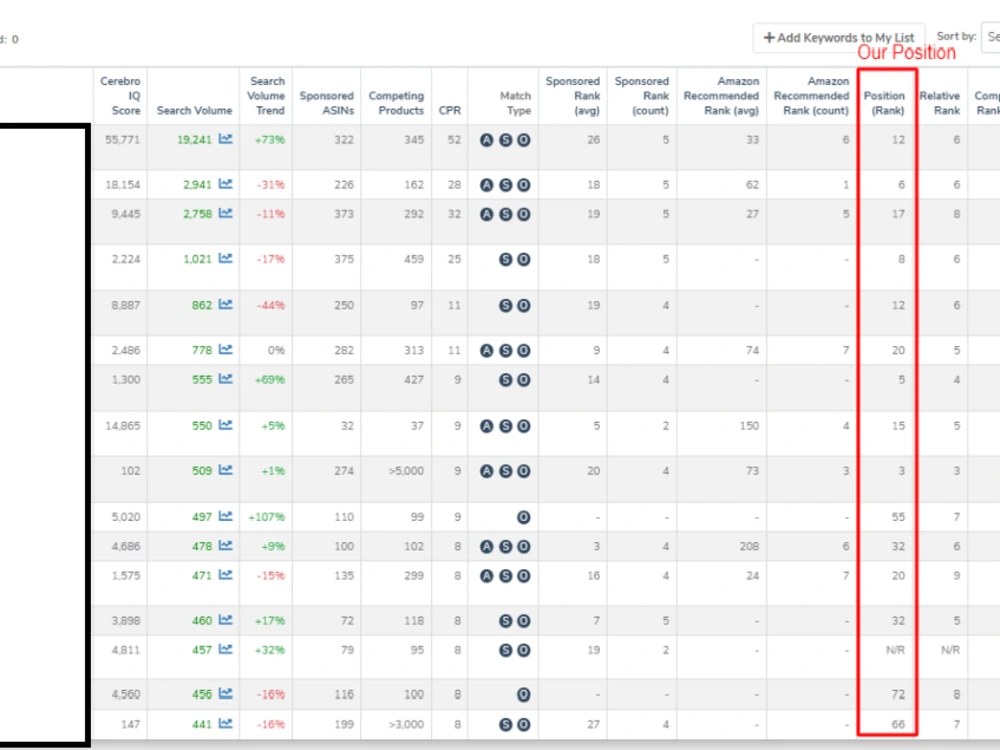Click the S match type badge in the 441 row
This screenshot has height=750, width=1000.
[506, 724]
